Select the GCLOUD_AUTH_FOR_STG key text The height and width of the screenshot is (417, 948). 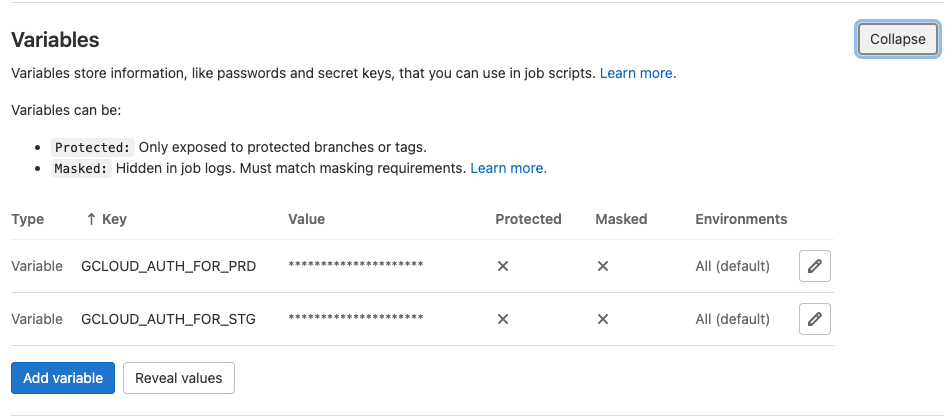[169, 319]
